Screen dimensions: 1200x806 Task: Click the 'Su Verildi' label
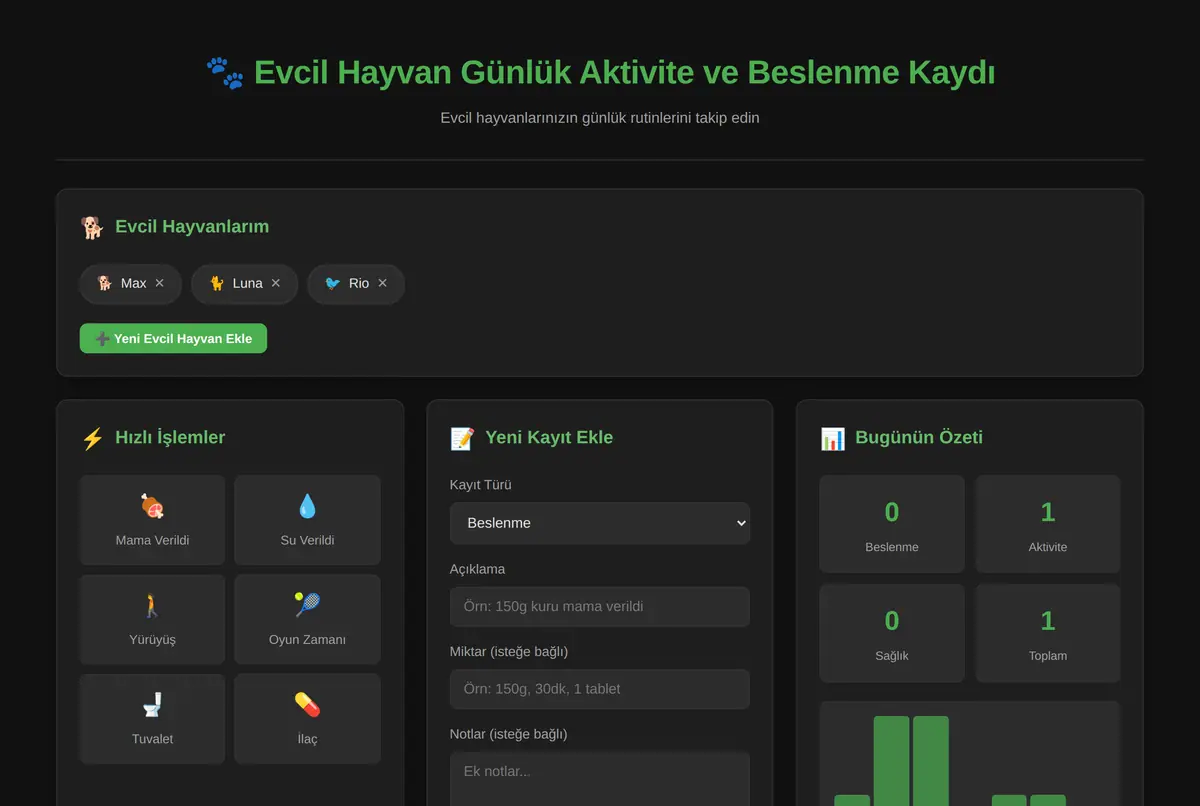coord(307,540)
